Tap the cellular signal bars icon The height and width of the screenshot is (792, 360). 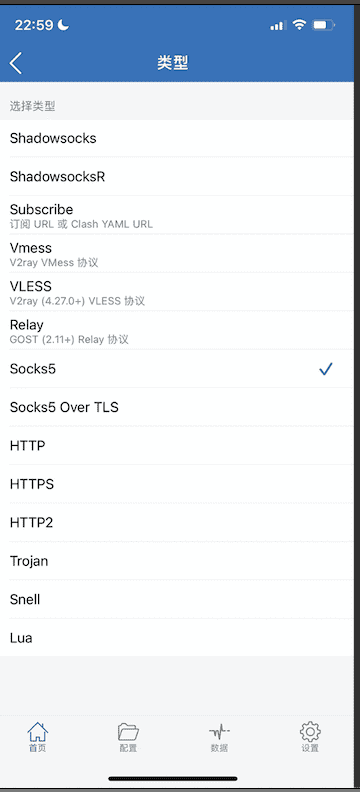coord(278,25)
